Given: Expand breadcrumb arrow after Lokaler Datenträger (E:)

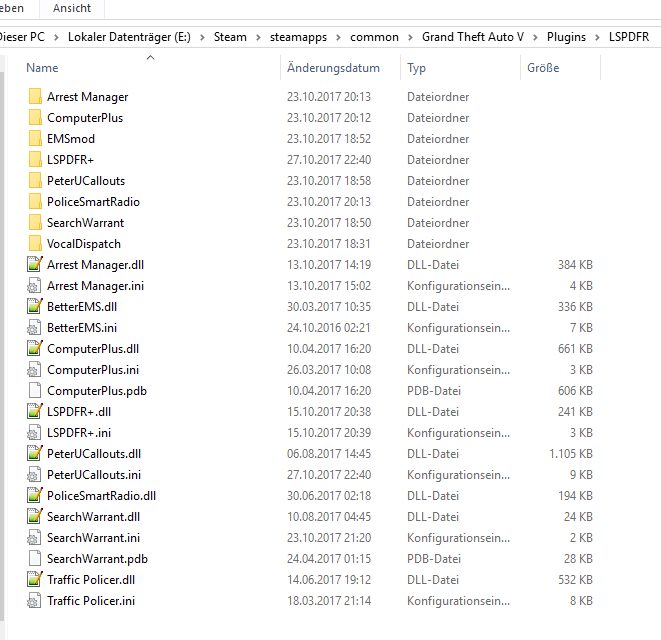Looking at the screenshot, I should [x=202, y=37].
